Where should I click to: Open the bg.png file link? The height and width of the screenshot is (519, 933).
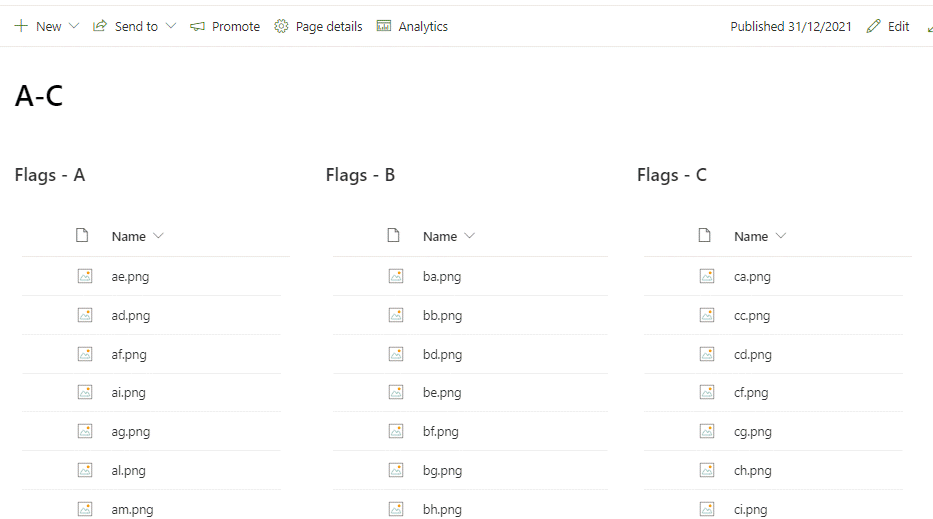pos(442,471)
